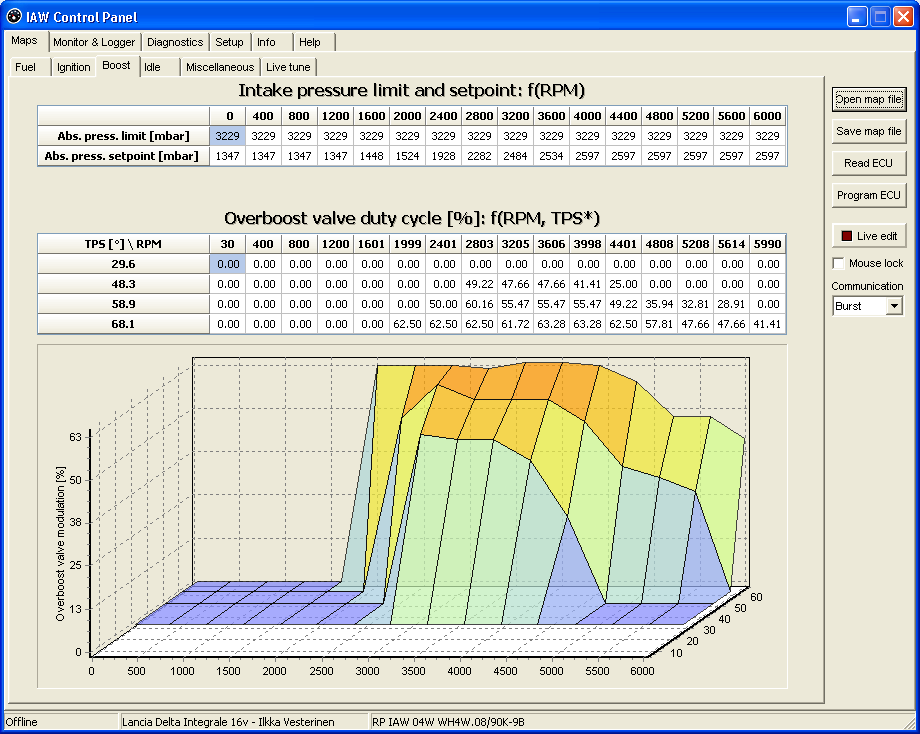Switch to the Fuel maps sub-tab

29,67
